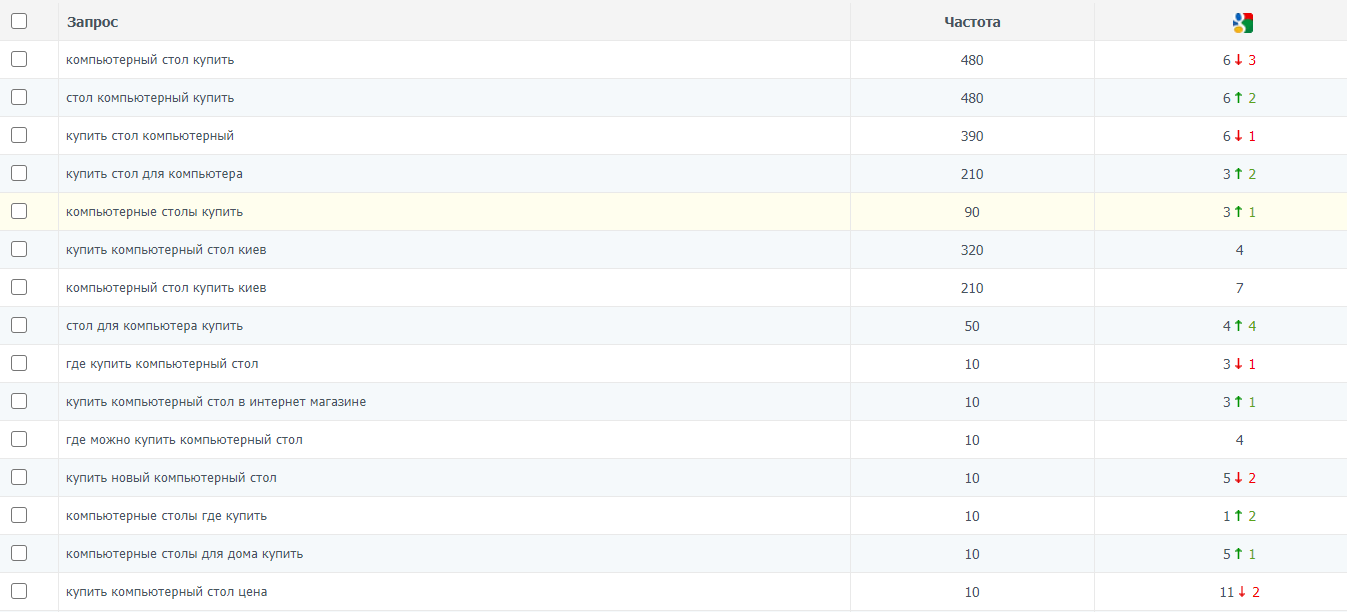The height and width of the screenshot is (612, 1347).
Task: Click position 1 ↑ 2 for компьютерные столы где купить
Action: [1239, 516]
